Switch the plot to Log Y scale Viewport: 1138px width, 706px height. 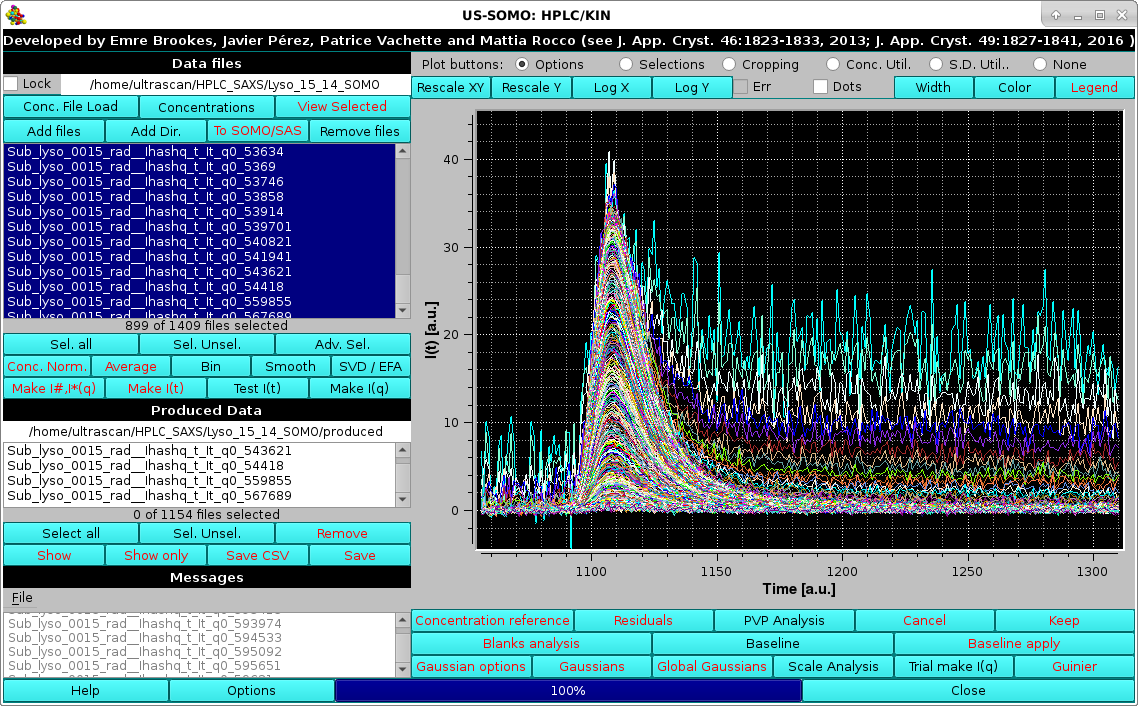[x=692, y=87]
